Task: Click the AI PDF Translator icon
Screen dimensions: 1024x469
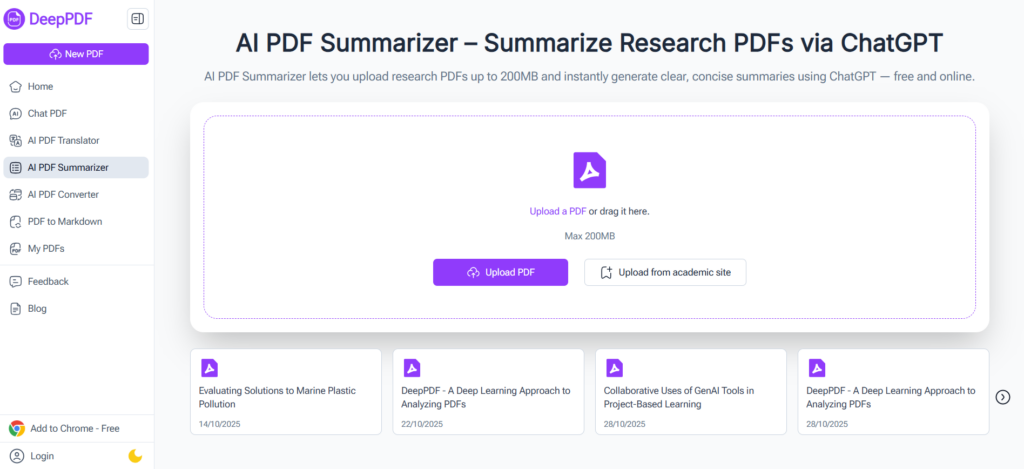Action: pos(16,140)
